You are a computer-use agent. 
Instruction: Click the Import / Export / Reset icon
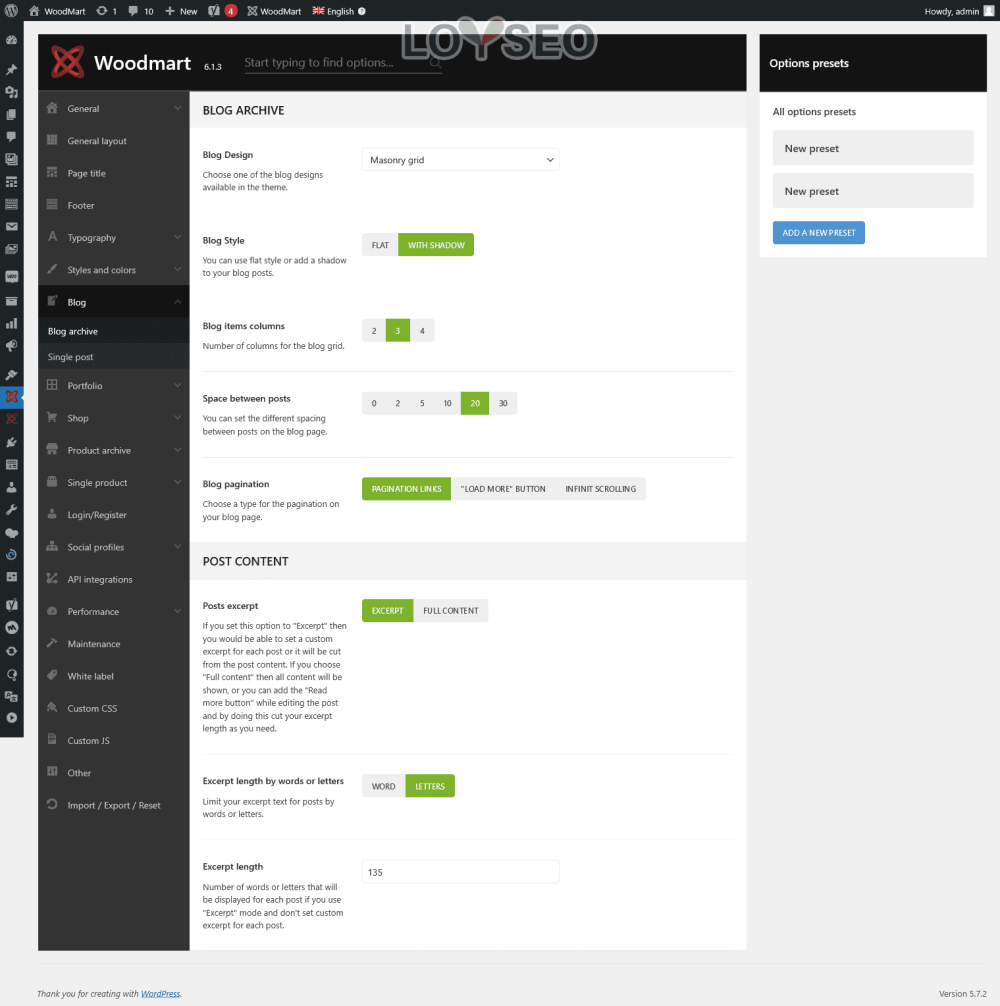click(x=53, y=804)
